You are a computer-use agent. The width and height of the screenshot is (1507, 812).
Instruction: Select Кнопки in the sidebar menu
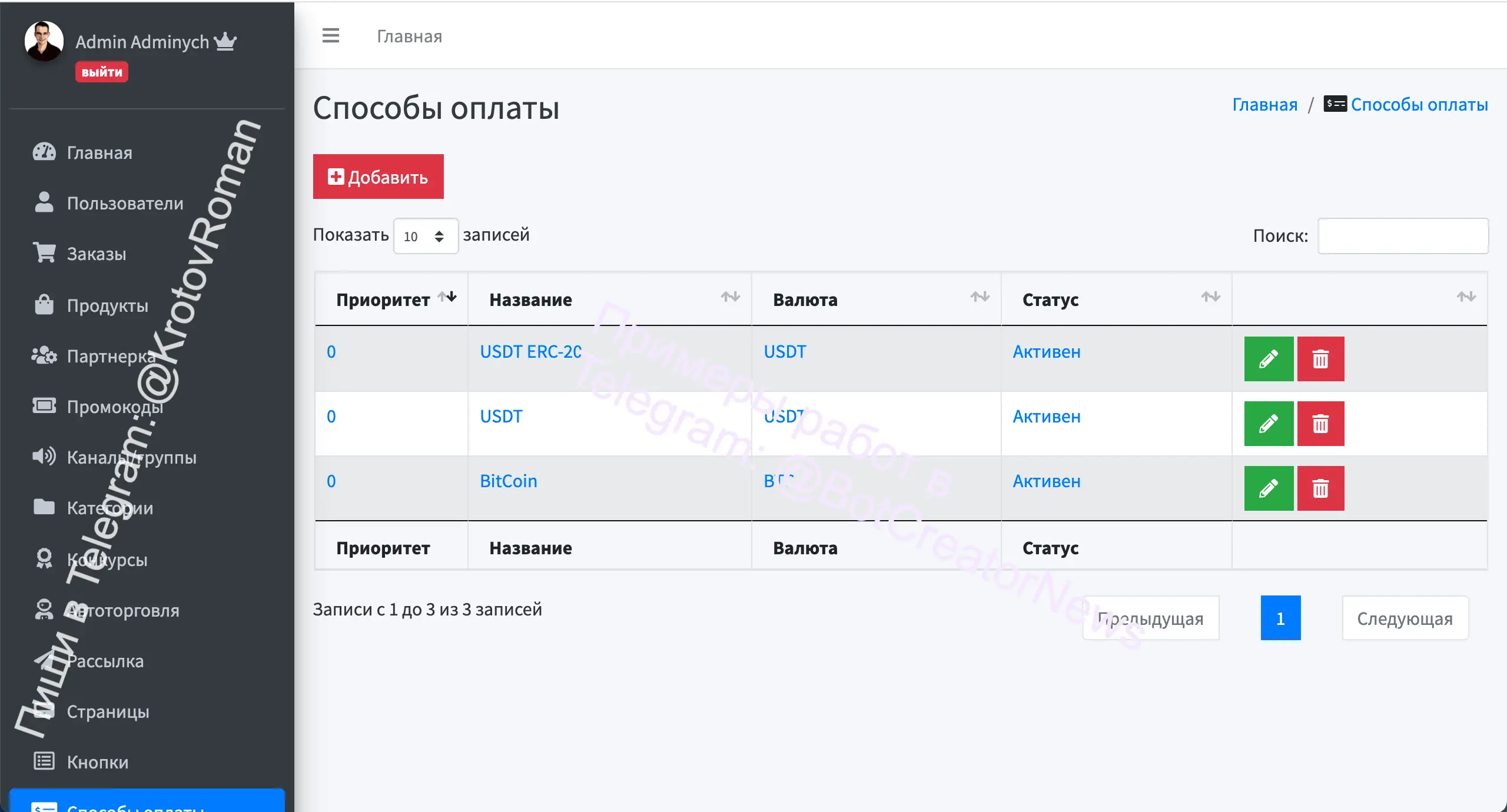98,762
